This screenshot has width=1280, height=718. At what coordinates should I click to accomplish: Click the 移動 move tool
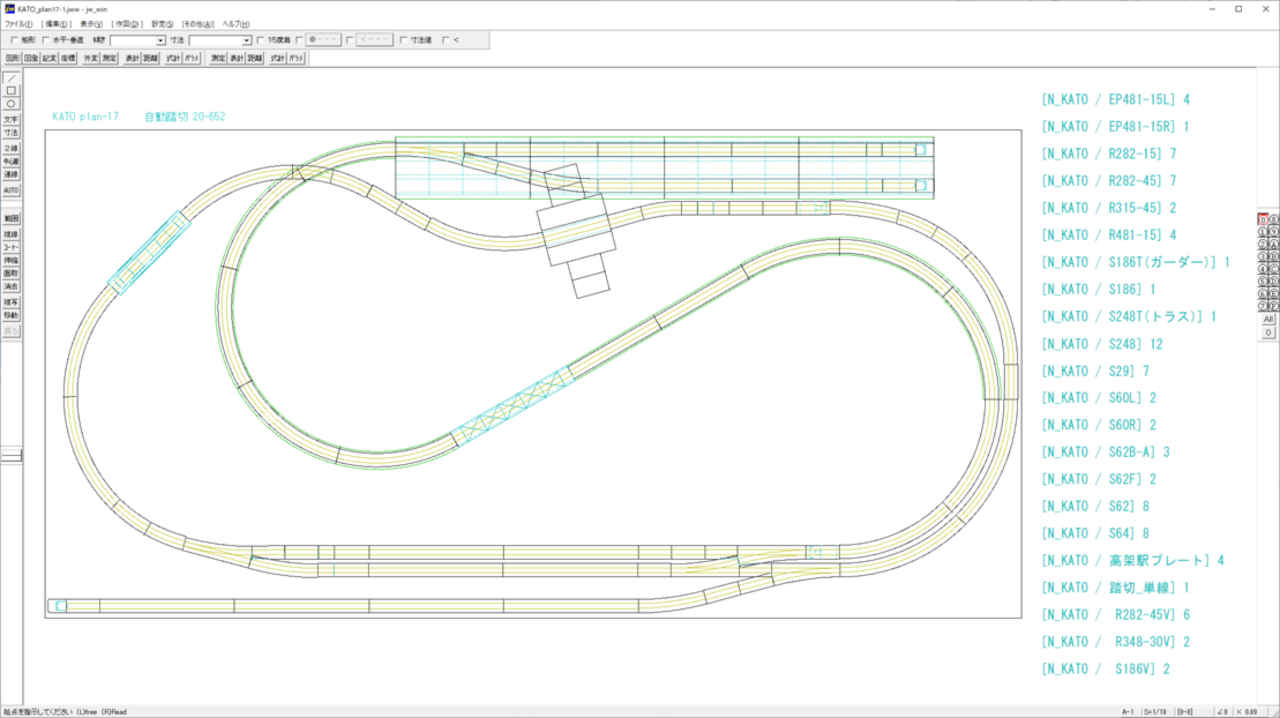(11, 315)
